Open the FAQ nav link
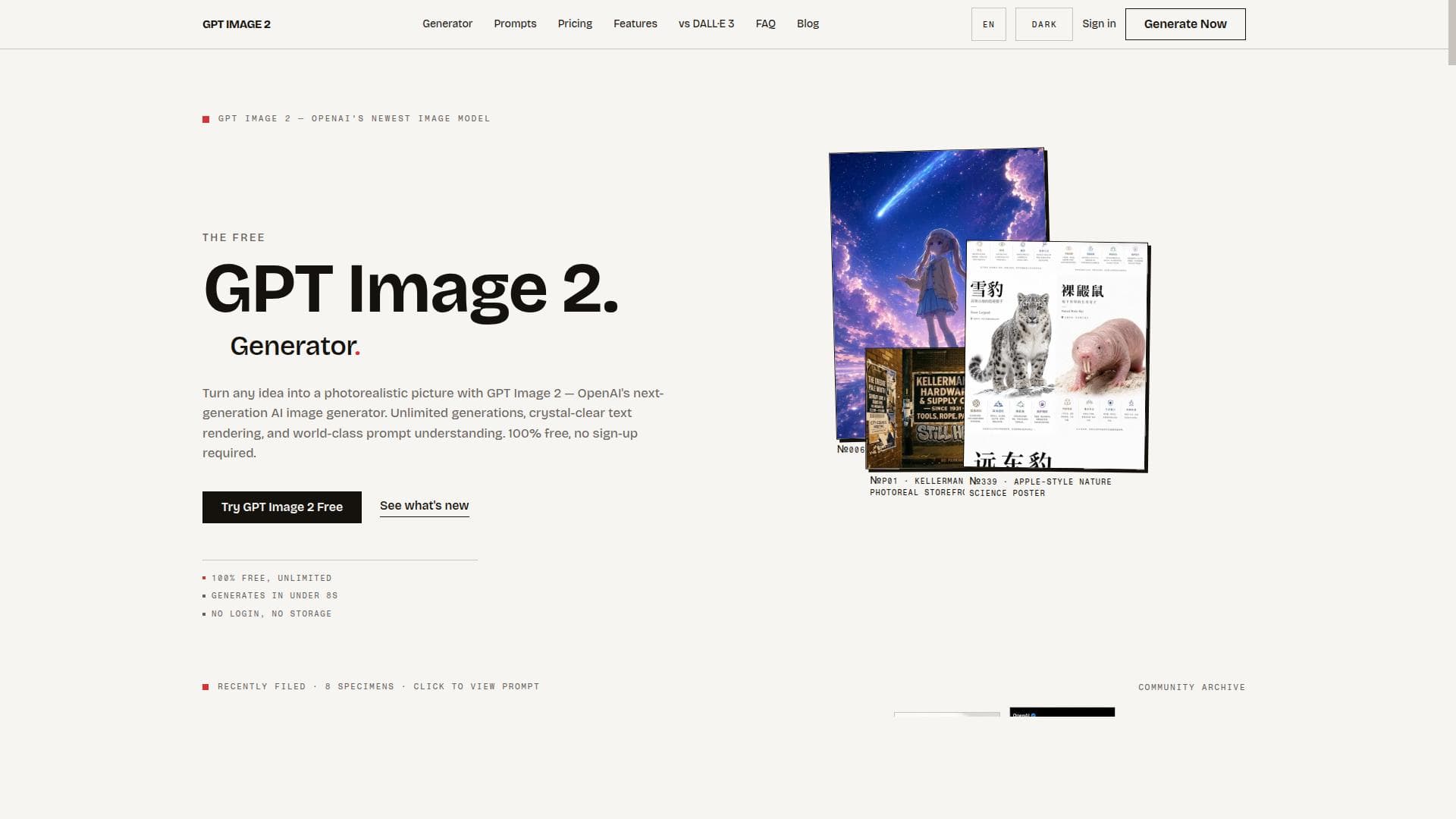Image resolution: width=1456 pixels, height=819 pixels. (765, 24)
